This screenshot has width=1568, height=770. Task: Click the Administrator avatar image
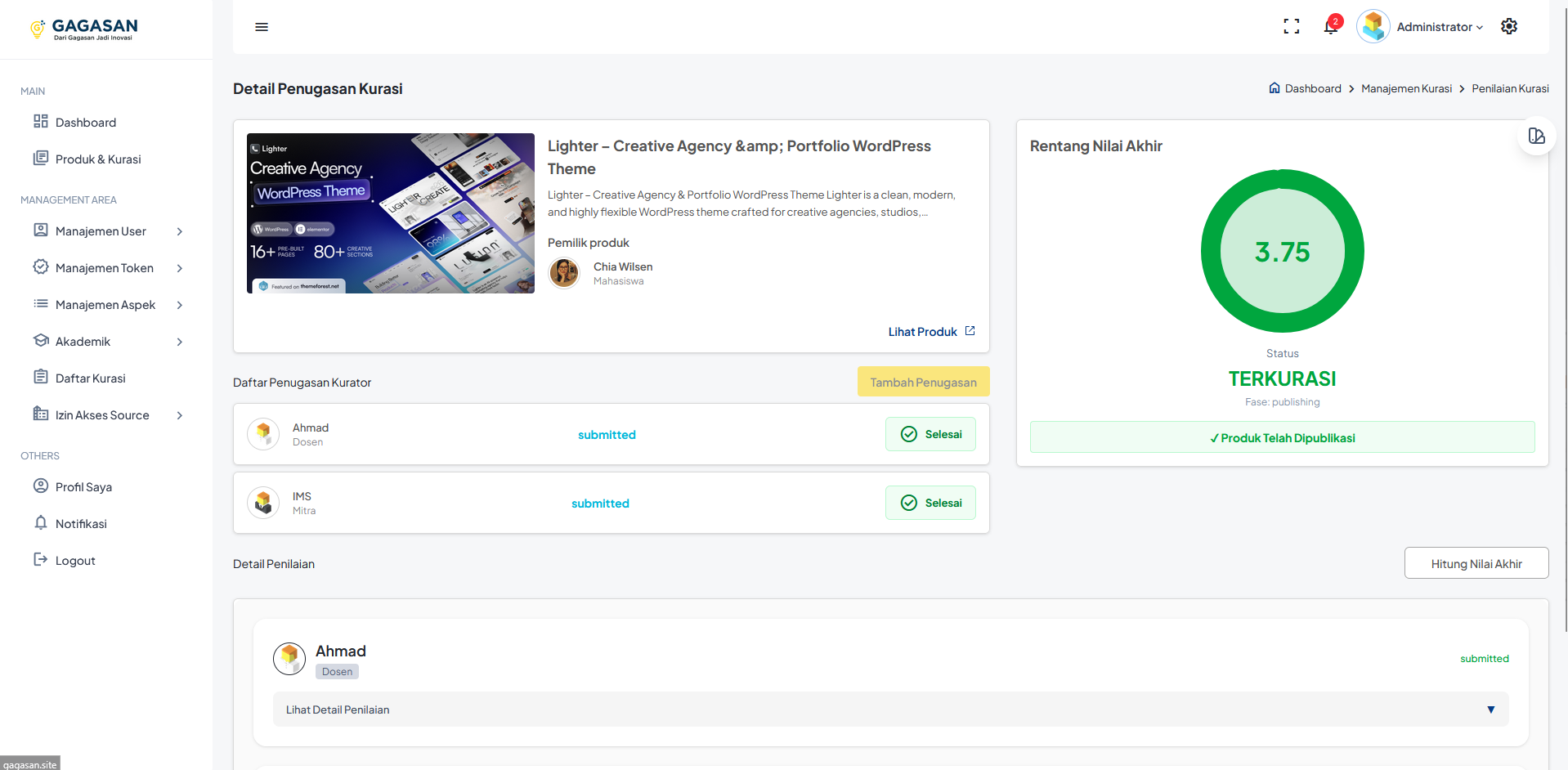[x=1373, y=27]
